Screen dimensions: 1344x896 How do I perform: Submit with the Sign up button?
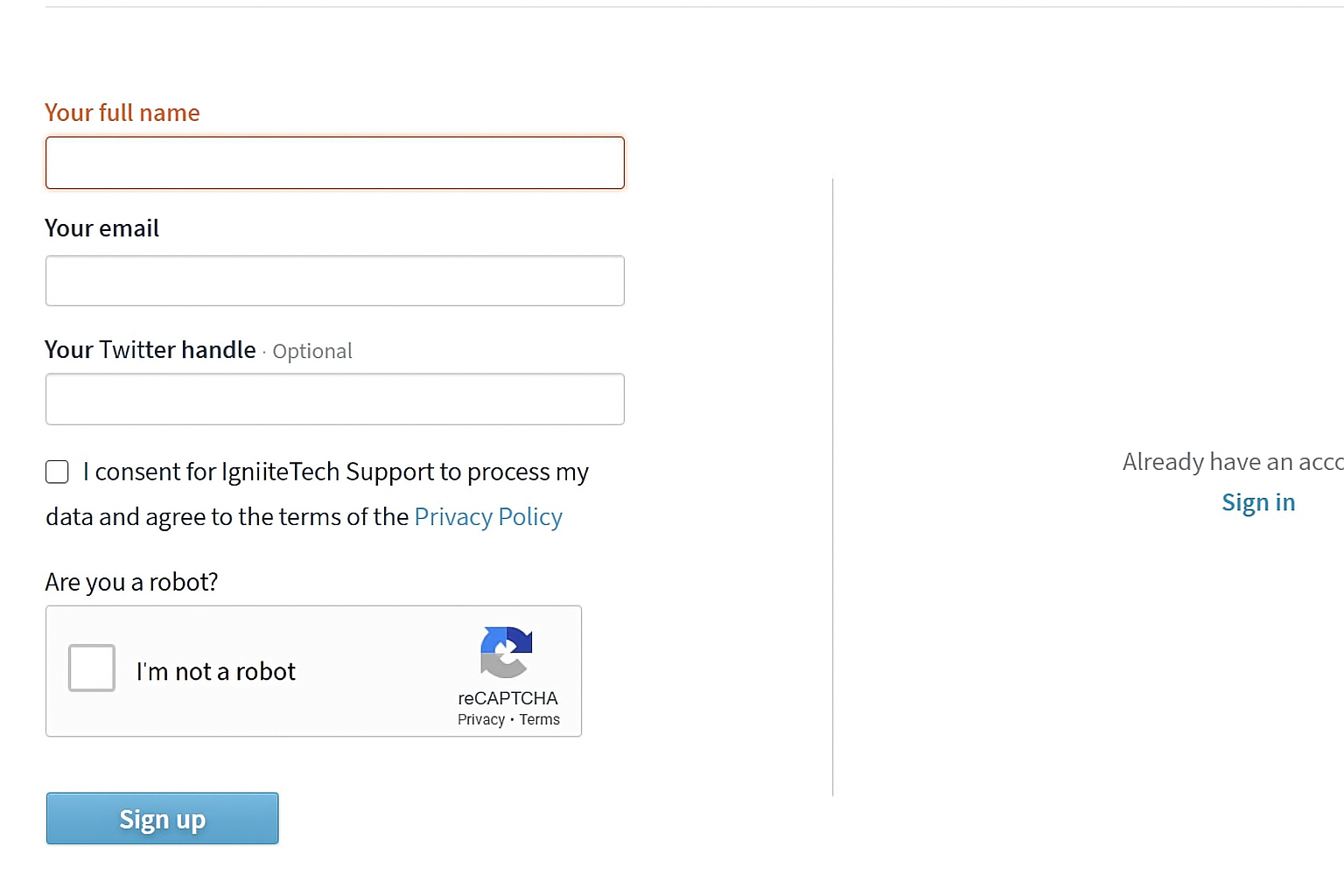(163, 819)
